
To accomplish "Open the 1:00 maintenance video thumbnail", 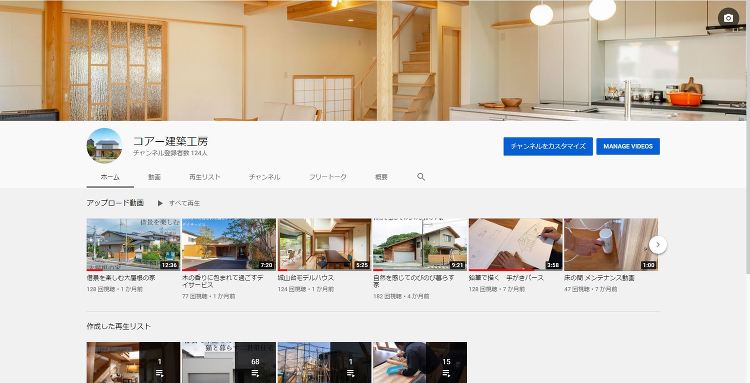I will tap(611, 244).
